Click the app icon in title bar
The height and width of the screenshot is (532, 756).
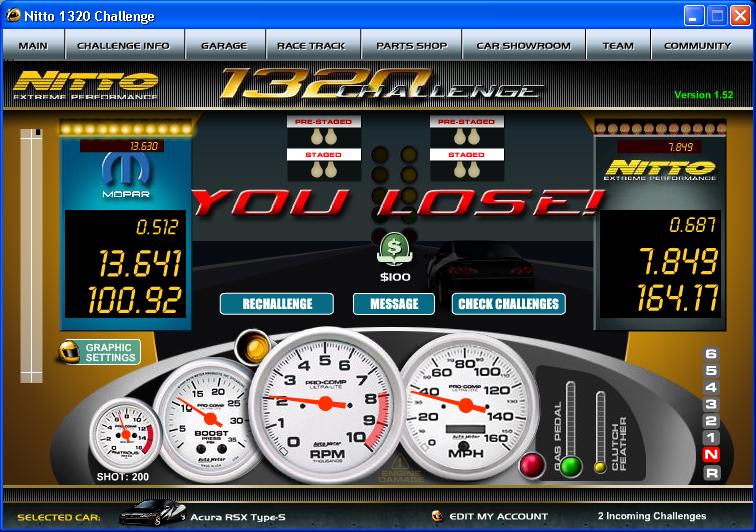[x=13, y=15]
